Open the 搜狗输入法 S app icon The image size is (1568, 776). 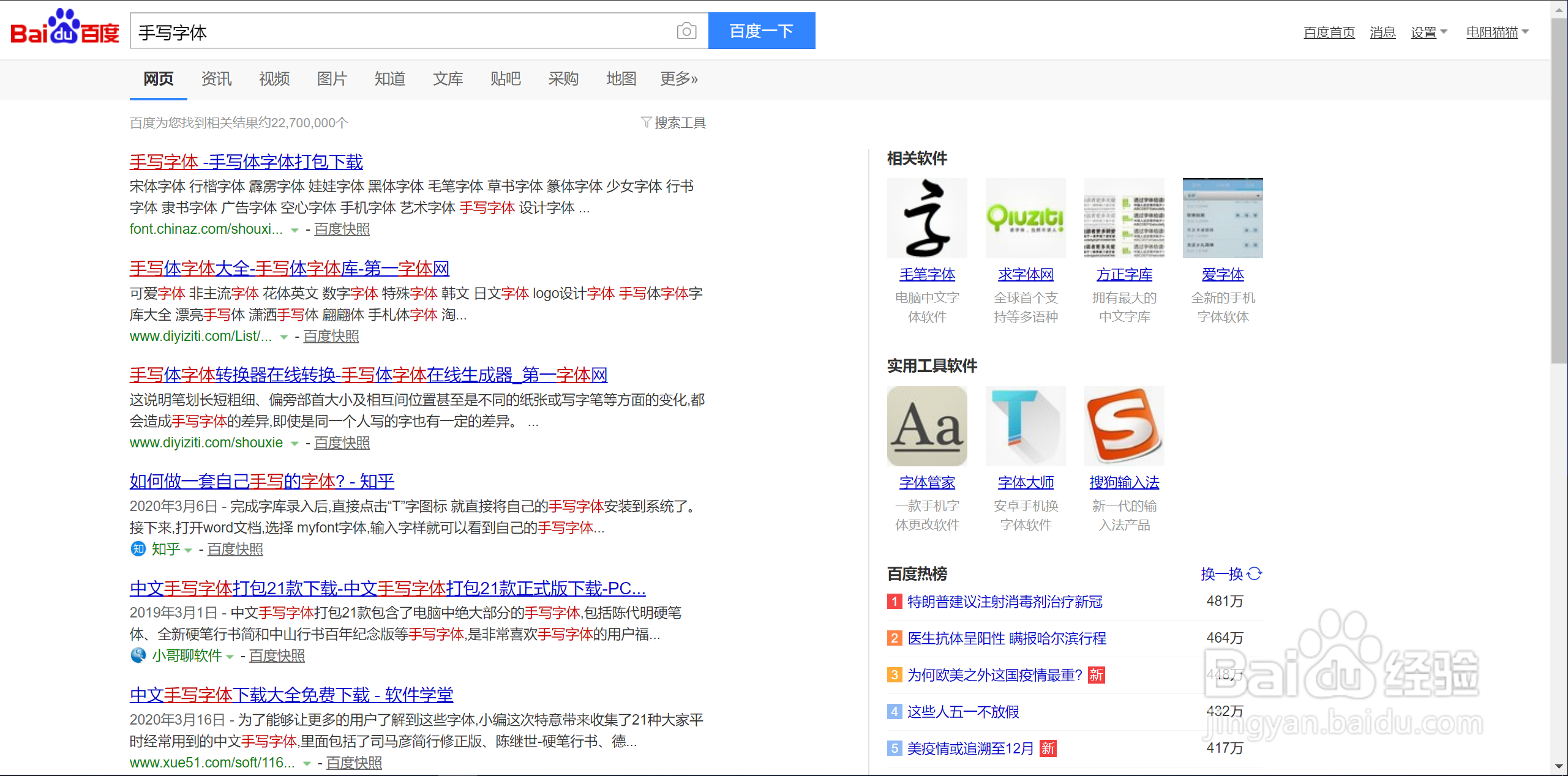coord(1123,426)
